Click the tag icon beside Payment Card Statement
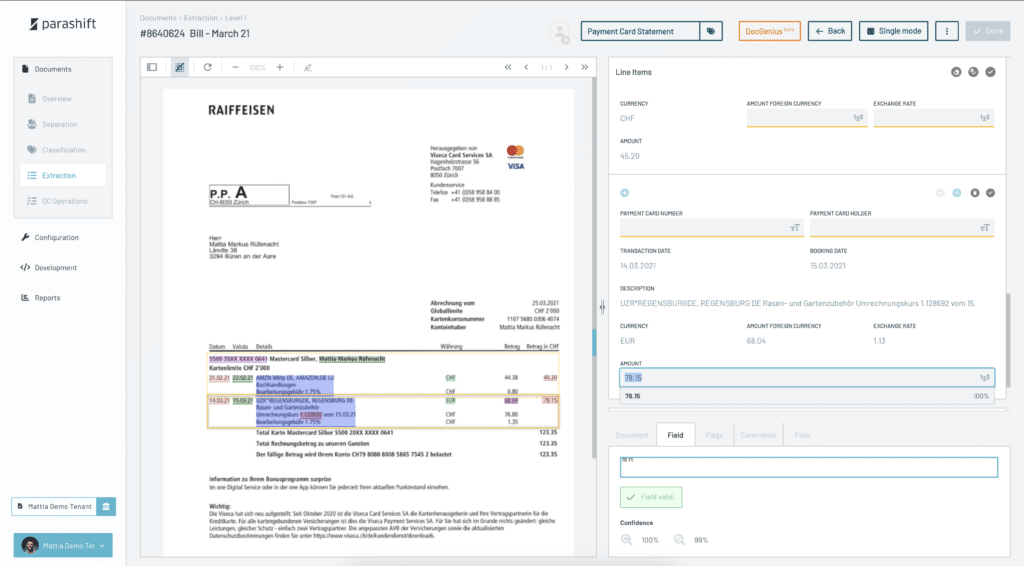Screen dimensions: 1024x566 (x=711, y=31)
